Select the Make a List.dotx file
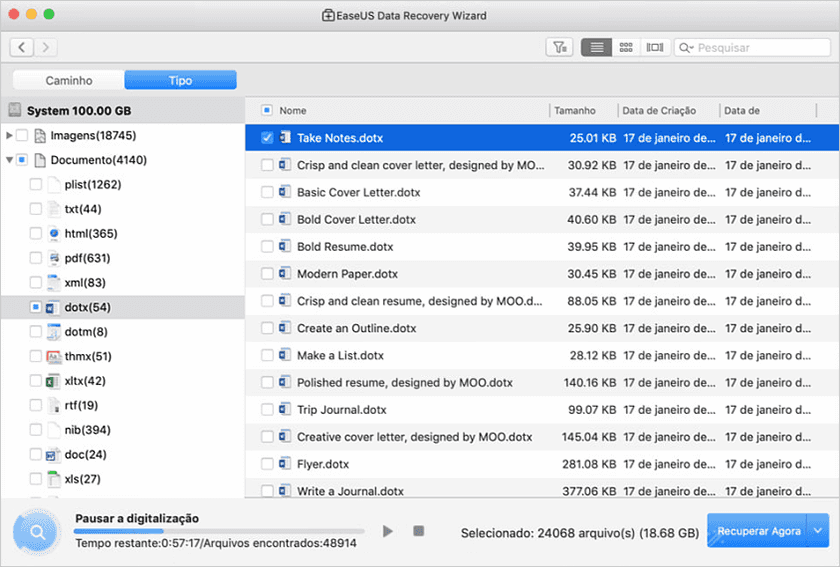Image resolution: width=840 pixels, height=567 pixels. pos(542,355)
